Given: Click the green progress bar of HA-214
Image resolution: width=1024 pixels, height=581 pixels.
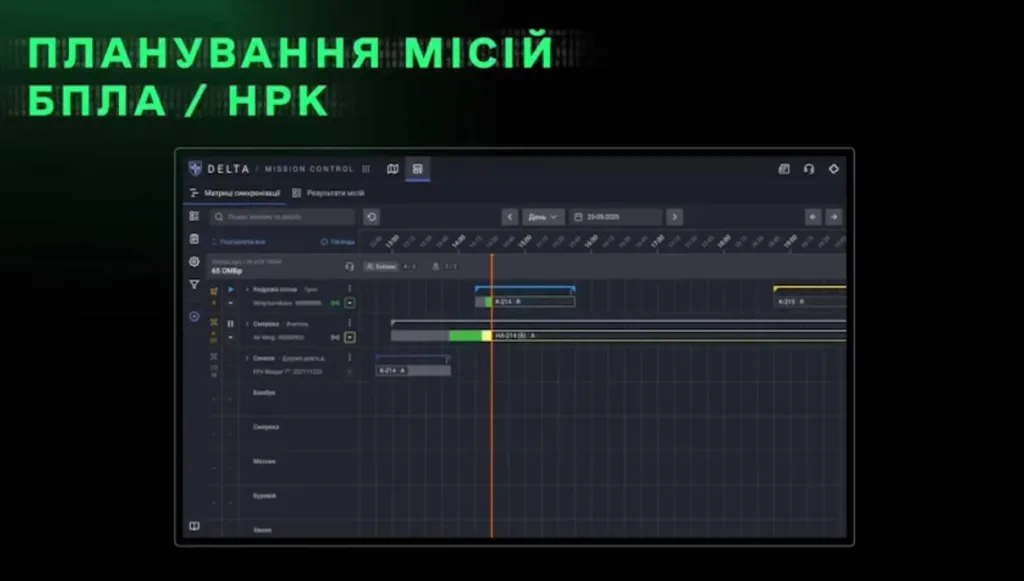Looking at the screenshot, I should 466,336.
